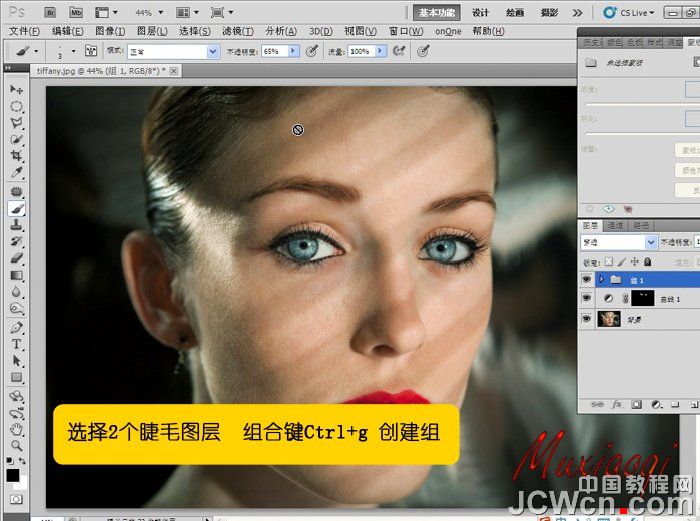Open Mini Bridge via Mb icon

click(75, 12)
